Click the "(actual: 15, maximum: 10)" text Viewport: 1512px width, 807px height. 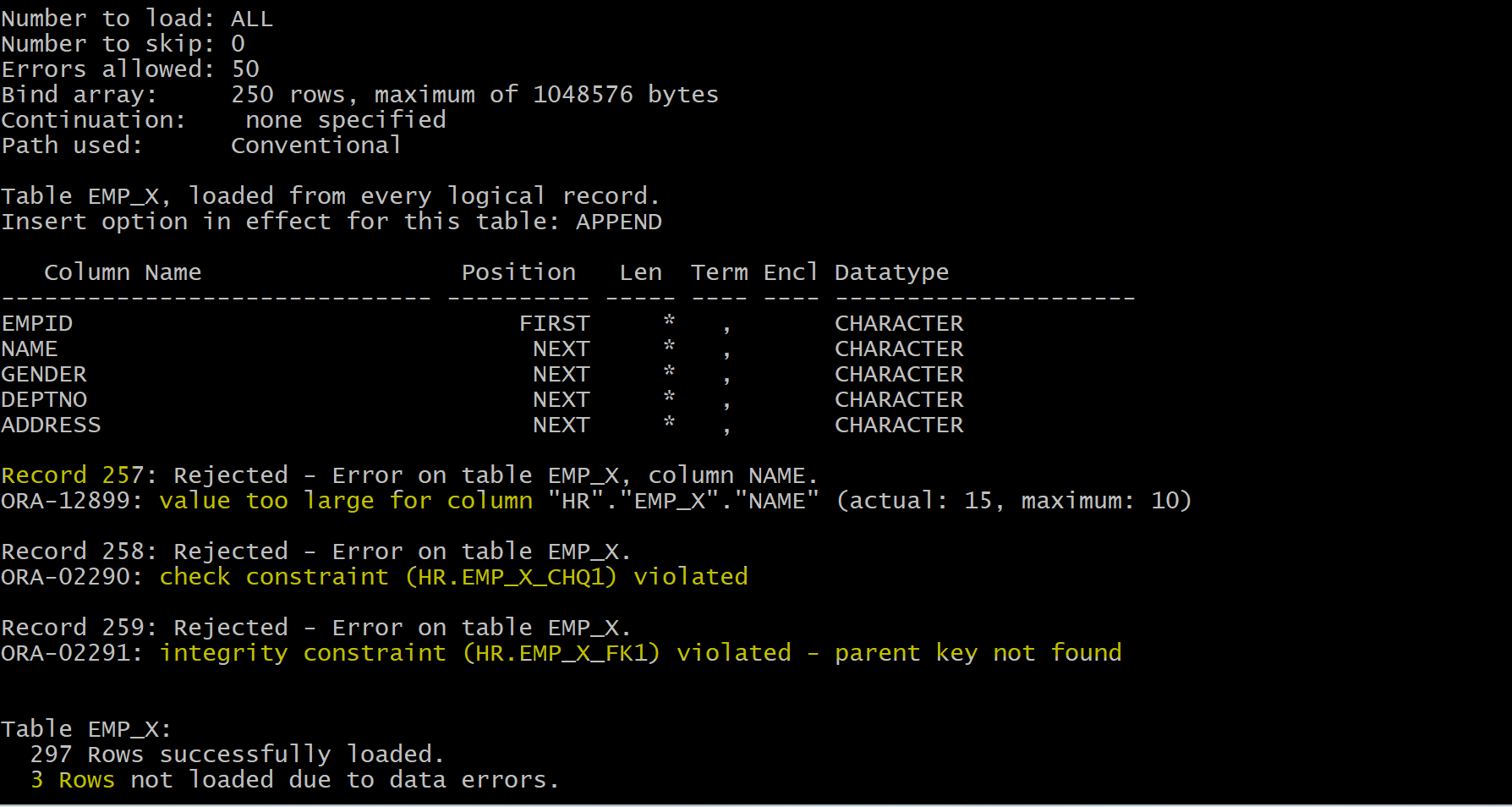coord(1014,501)
